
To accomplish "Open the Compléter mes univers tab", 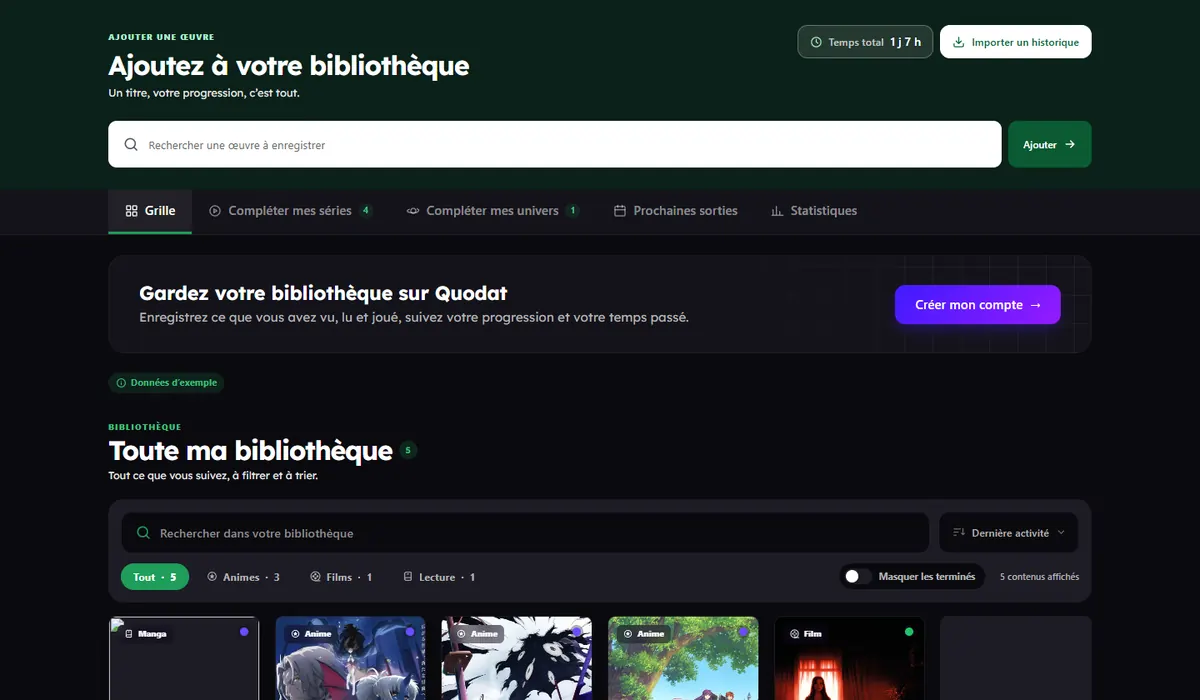I will click(492, 211).
